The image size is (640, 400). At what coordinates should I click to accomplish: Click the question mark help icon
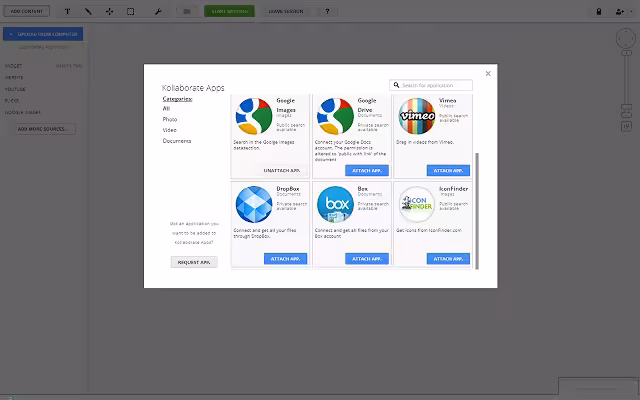327,11
